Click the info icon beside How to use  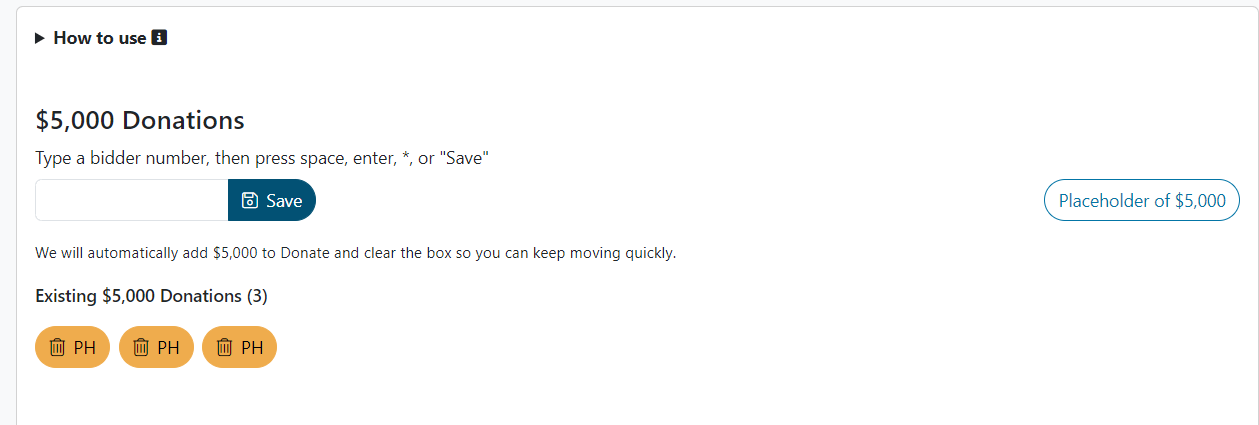[159, 38]
